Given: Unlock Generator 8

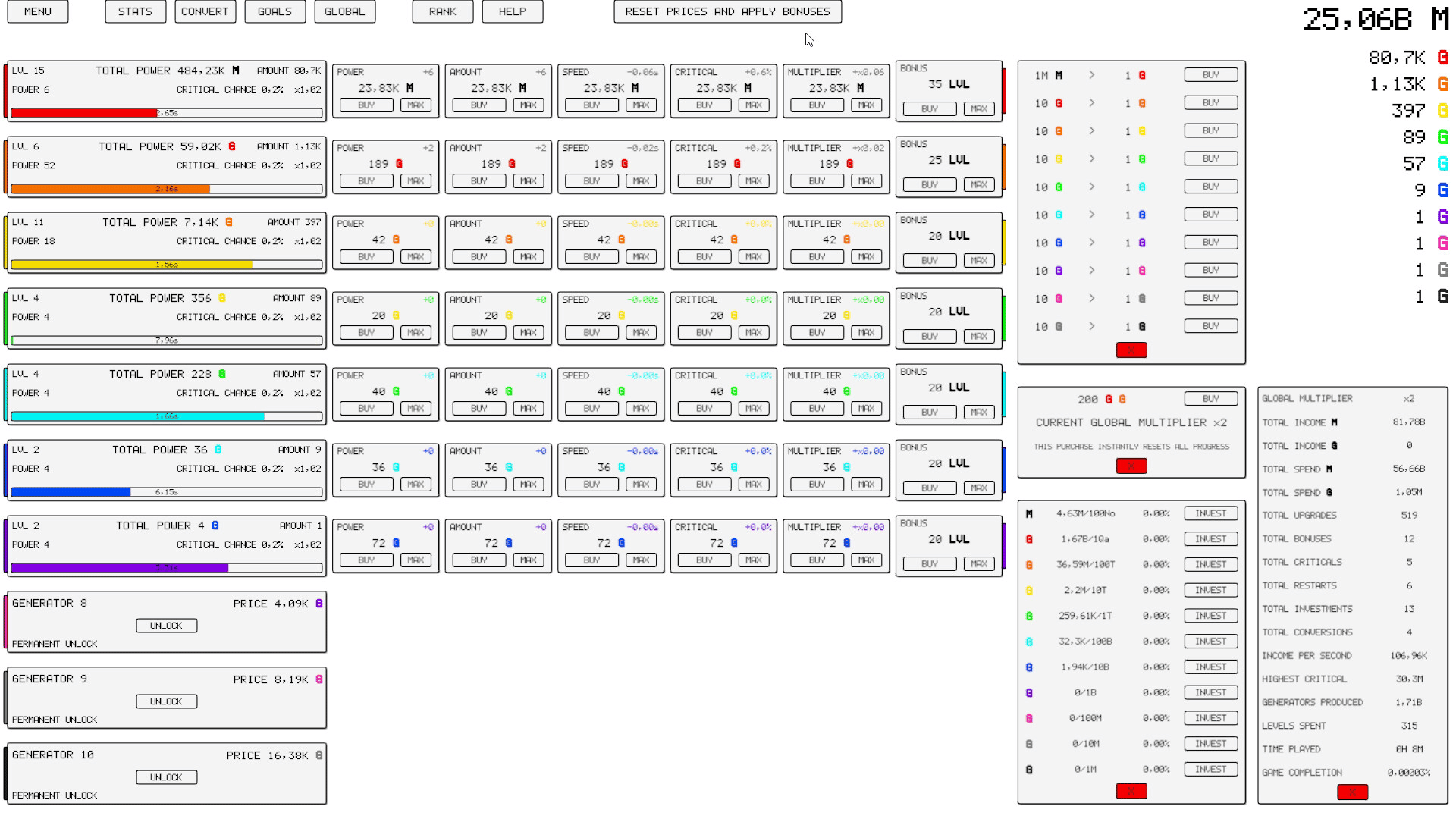Looking at the screenshot, I should (166, 626).
